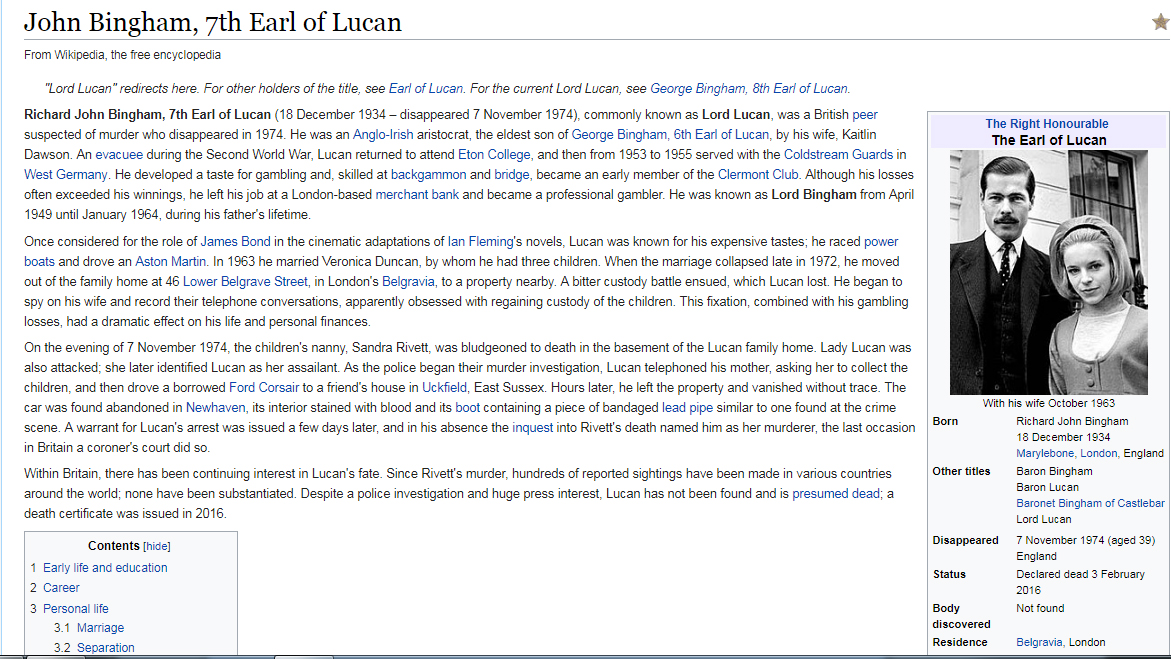Hide the Contents table
1171x659 pixels.
tap(157, 546)
